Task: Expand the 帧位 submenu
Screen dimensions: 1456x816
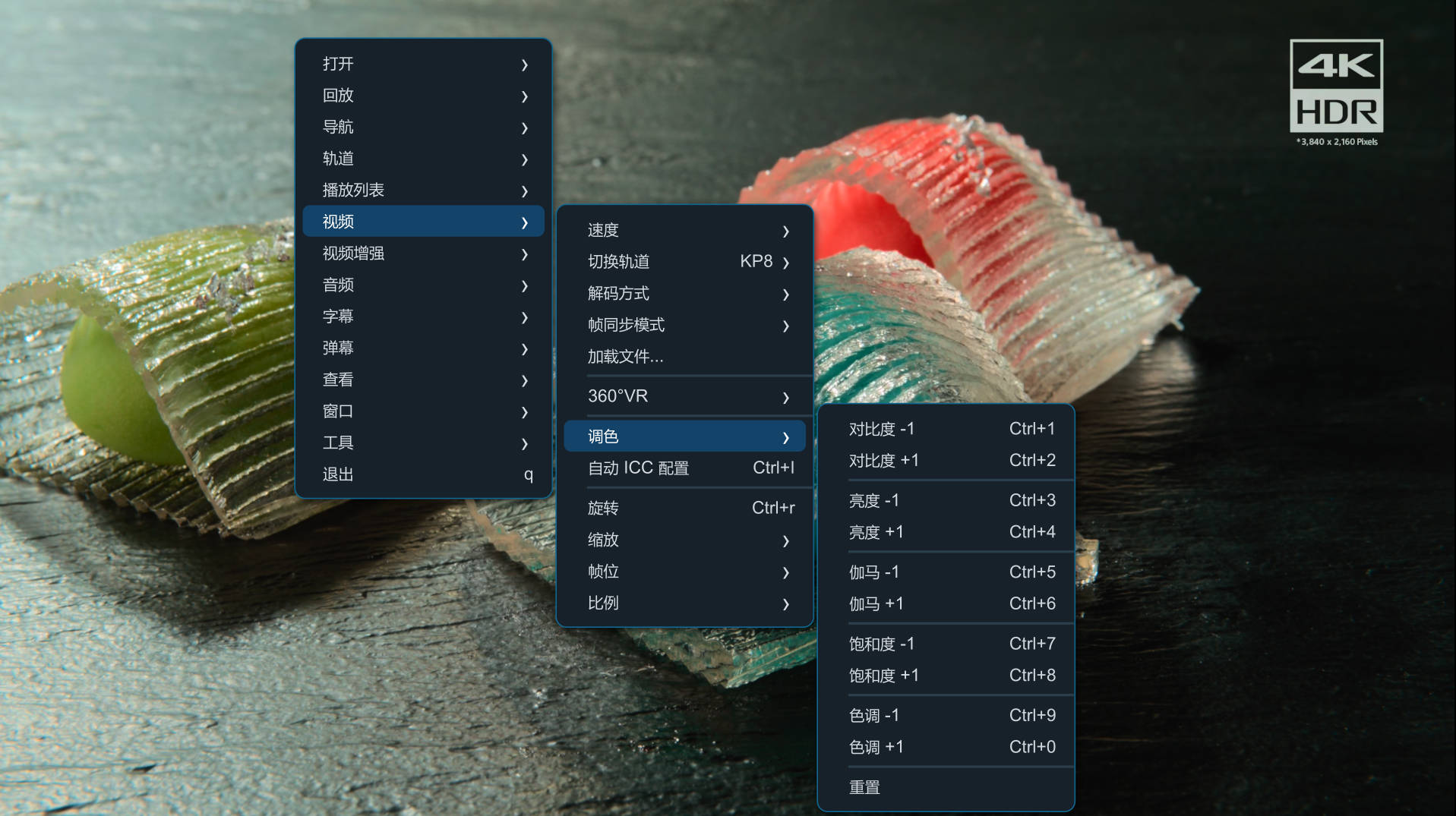Action: (x=684, y=572)
